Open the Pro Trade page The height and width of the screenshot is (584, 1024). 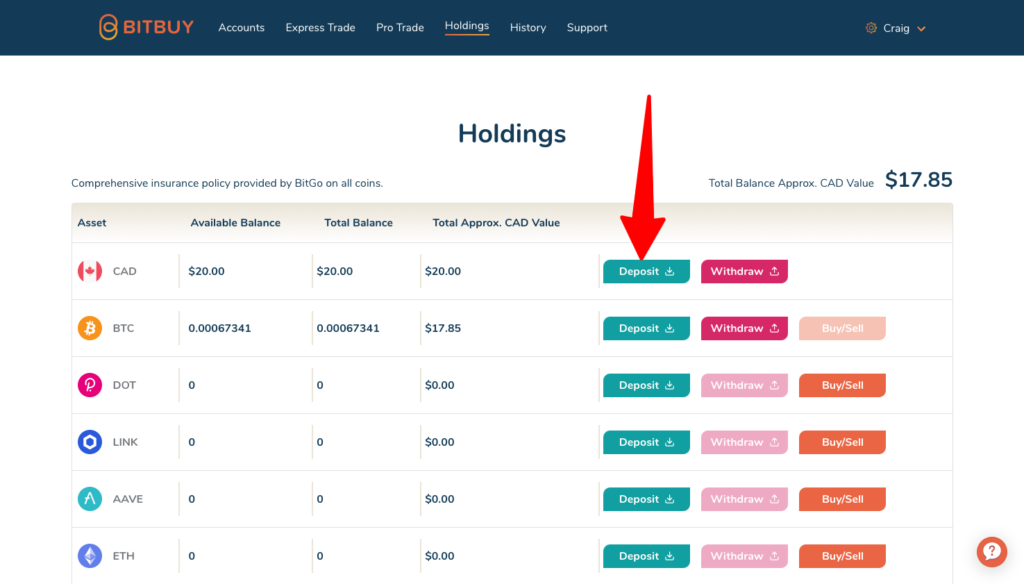400,27
